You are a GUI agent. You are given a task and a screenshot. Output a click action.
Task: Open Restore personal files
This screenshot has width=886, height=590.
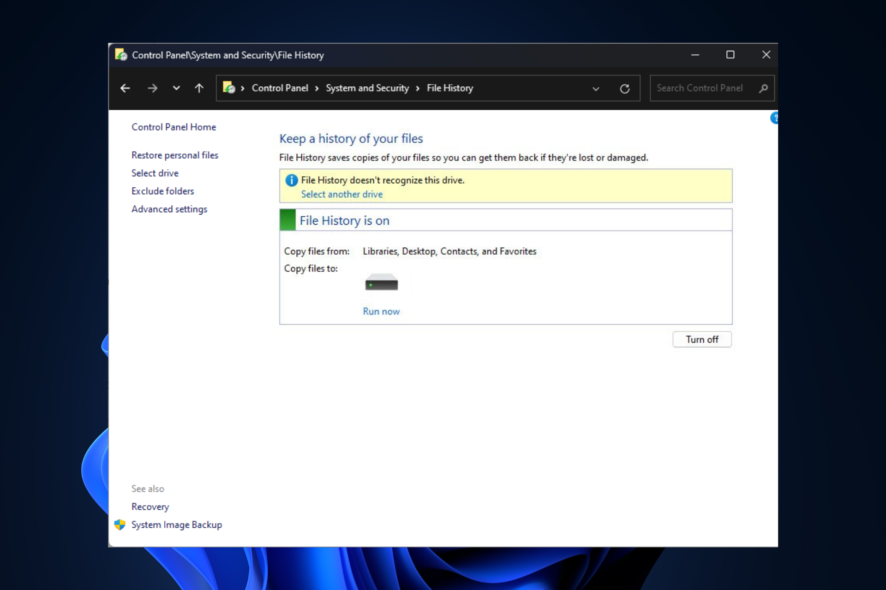click(x=175, y=155)
